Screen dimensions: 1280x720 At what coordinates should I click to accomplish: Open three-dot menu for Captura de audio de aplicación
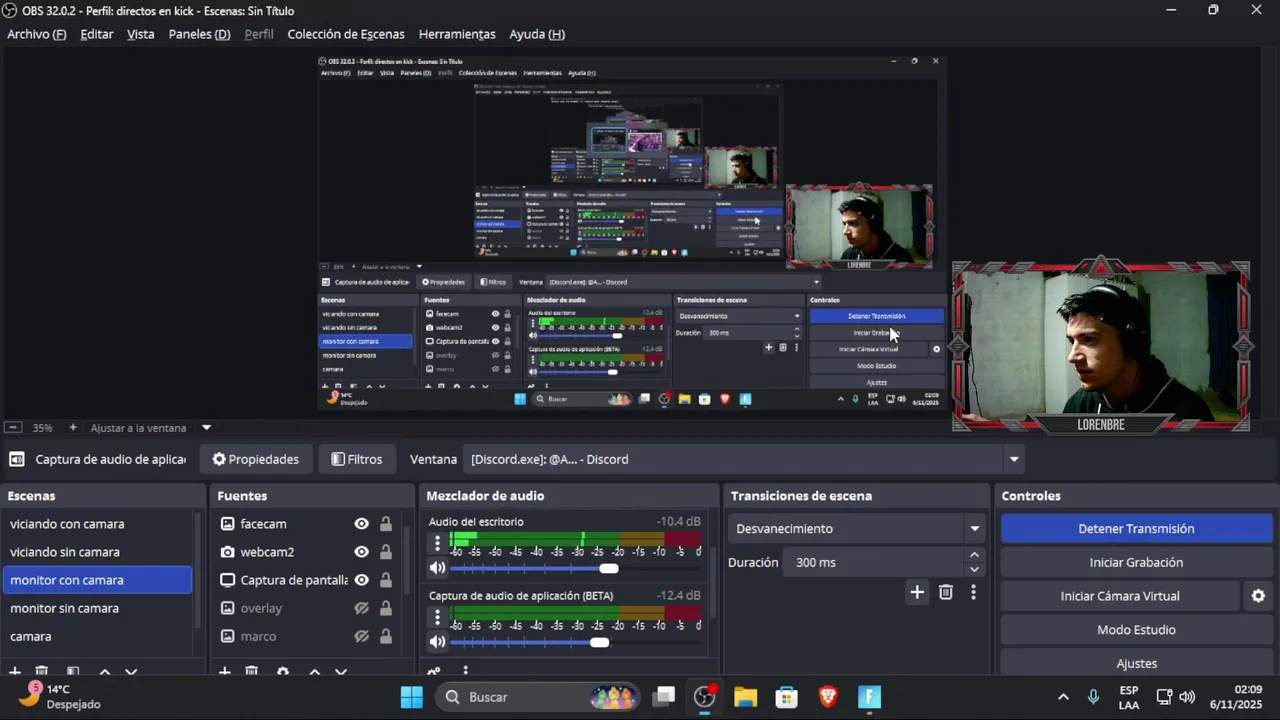[437, 618]
